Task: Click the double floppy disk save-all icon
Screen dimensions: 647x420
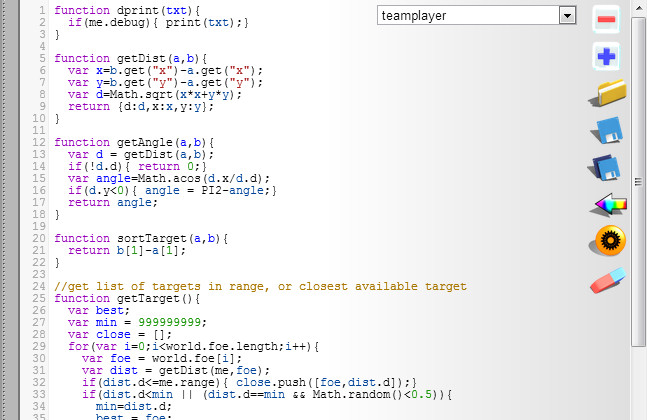Action: [x=607, y=167]
